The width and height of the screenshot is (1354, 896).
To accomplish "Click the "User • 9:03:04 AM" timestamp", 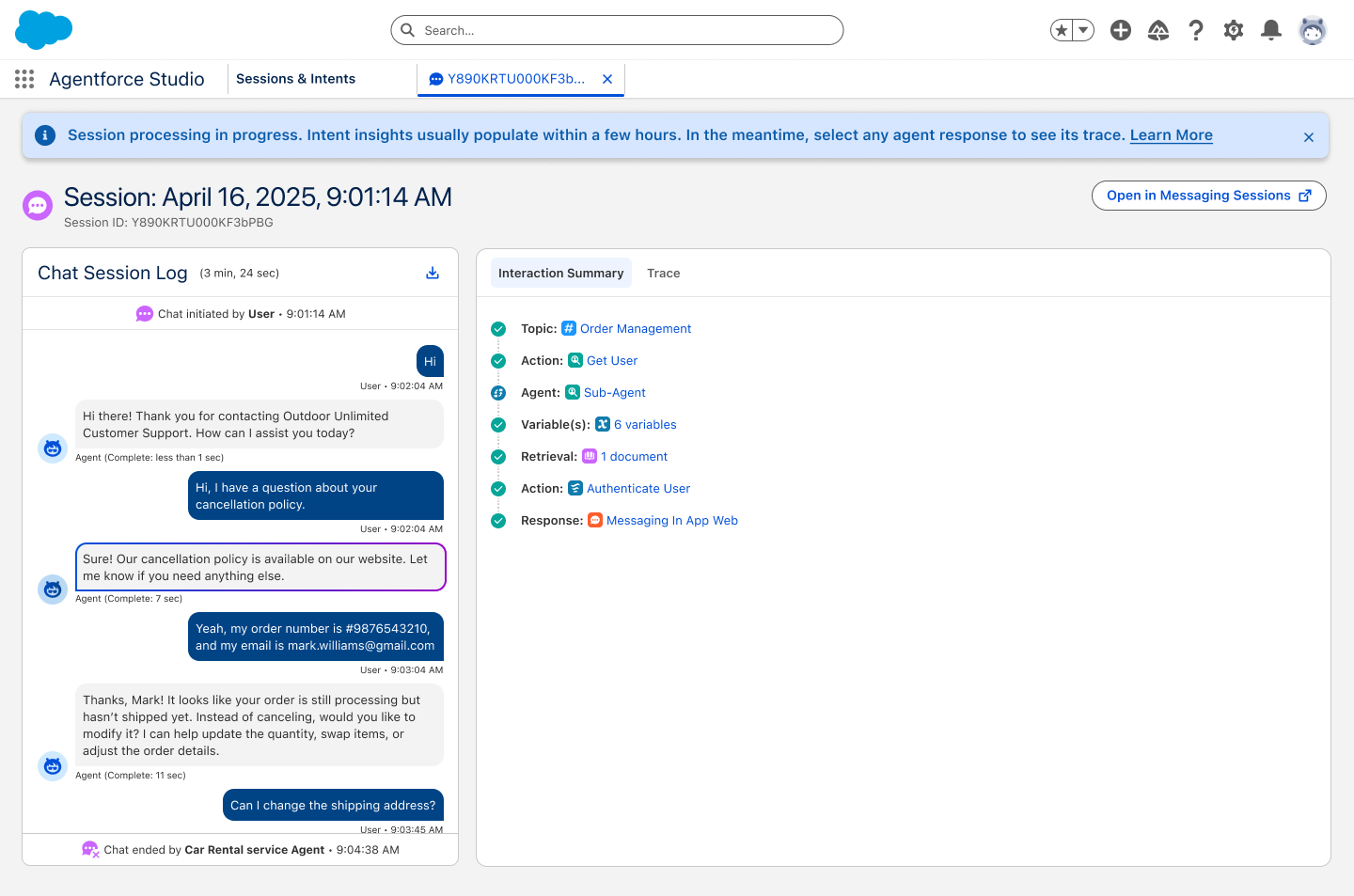I will coord(401,670).
